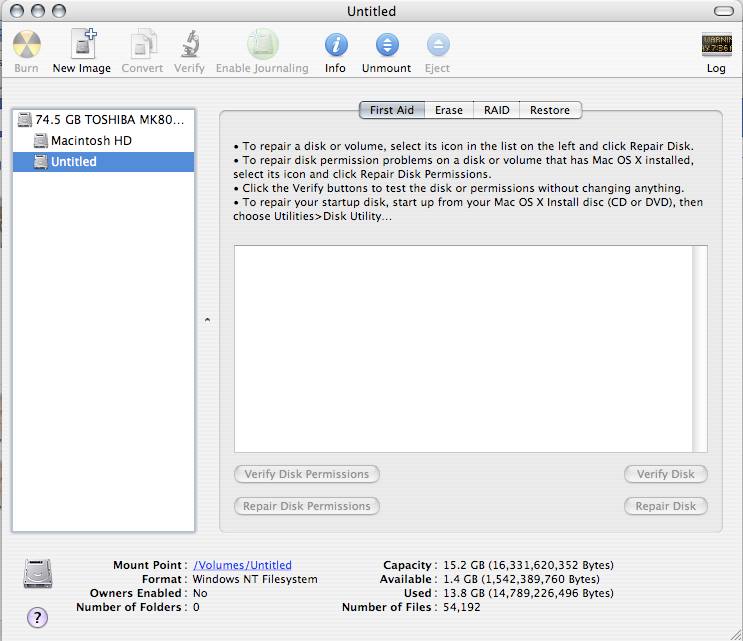Viewport: 743px width, 641px height.
Task: Click the Repair Disk Permissions button
Action: pos(307,506)
